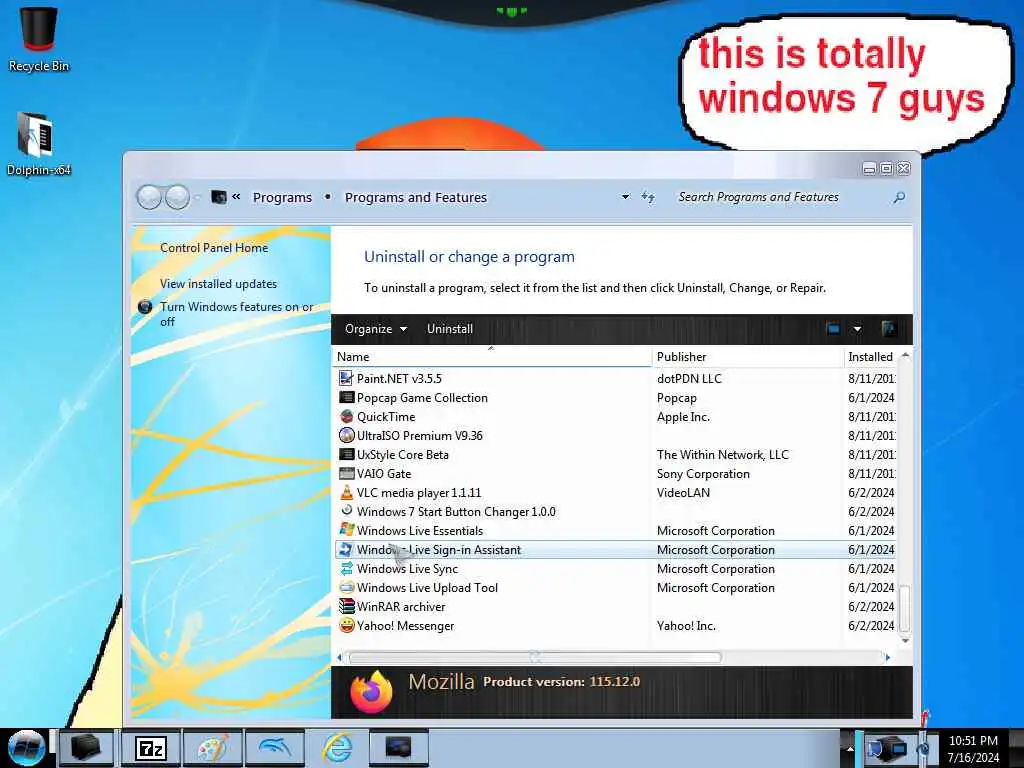1024x768 pixels.
Task: Click the Uninstall toolbar button
Action: pos(449,328)
